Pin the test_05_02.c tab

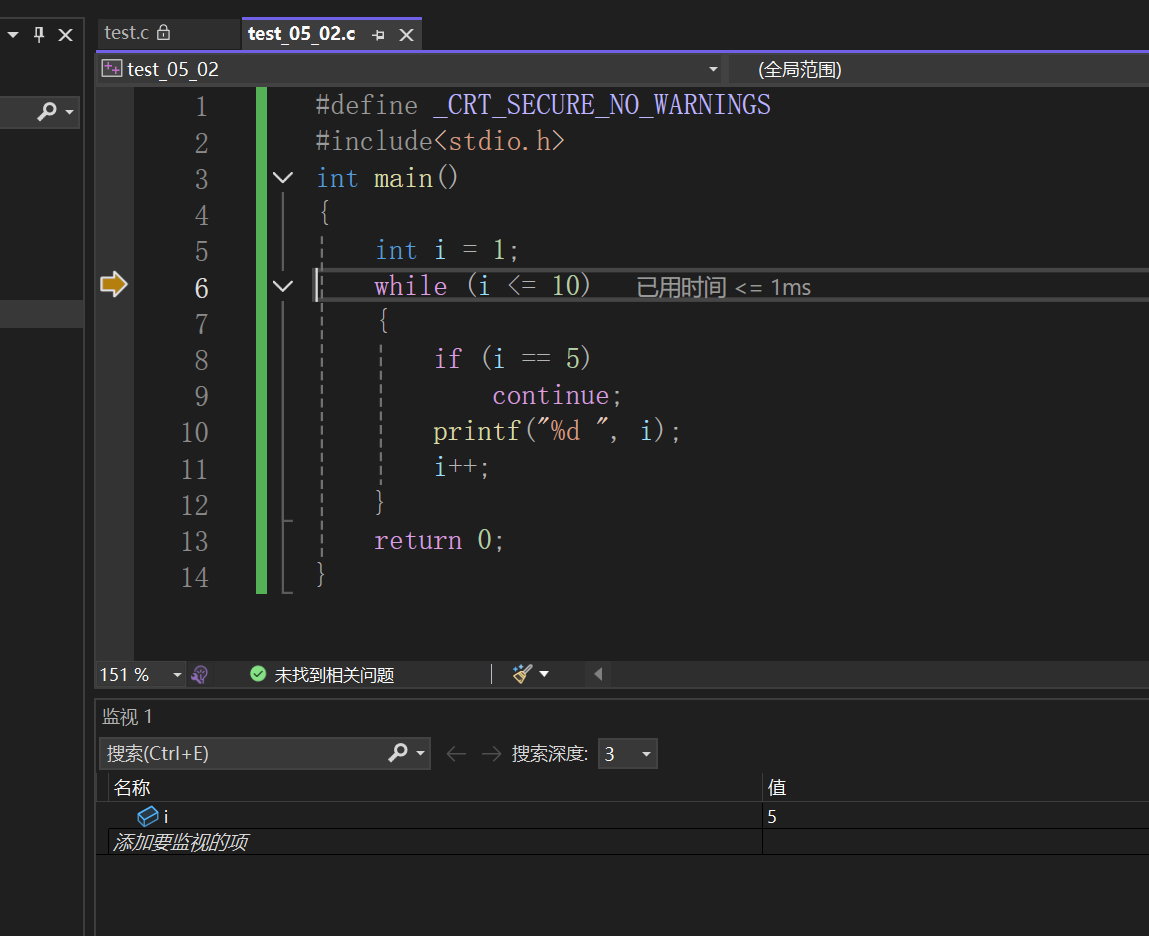point(378,34)
